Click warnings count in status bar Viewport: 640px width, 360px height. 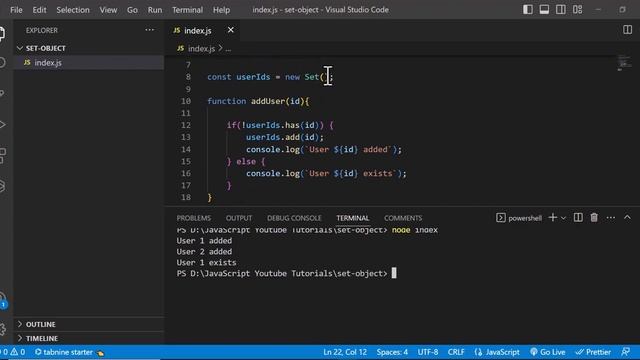18,352
